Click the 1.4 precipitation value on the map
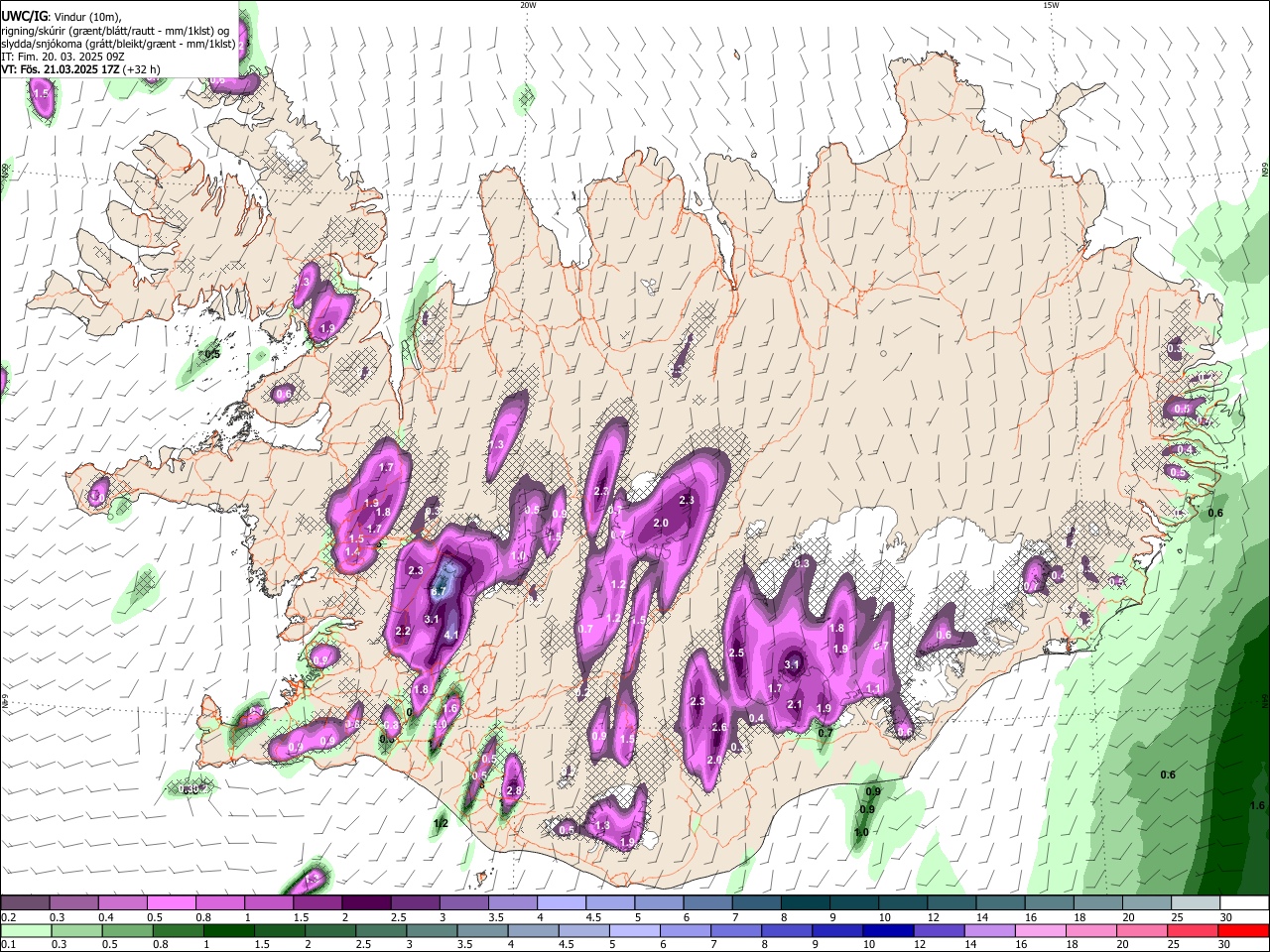Viewport: 1270px width, 952px height. tap(351, 551)
